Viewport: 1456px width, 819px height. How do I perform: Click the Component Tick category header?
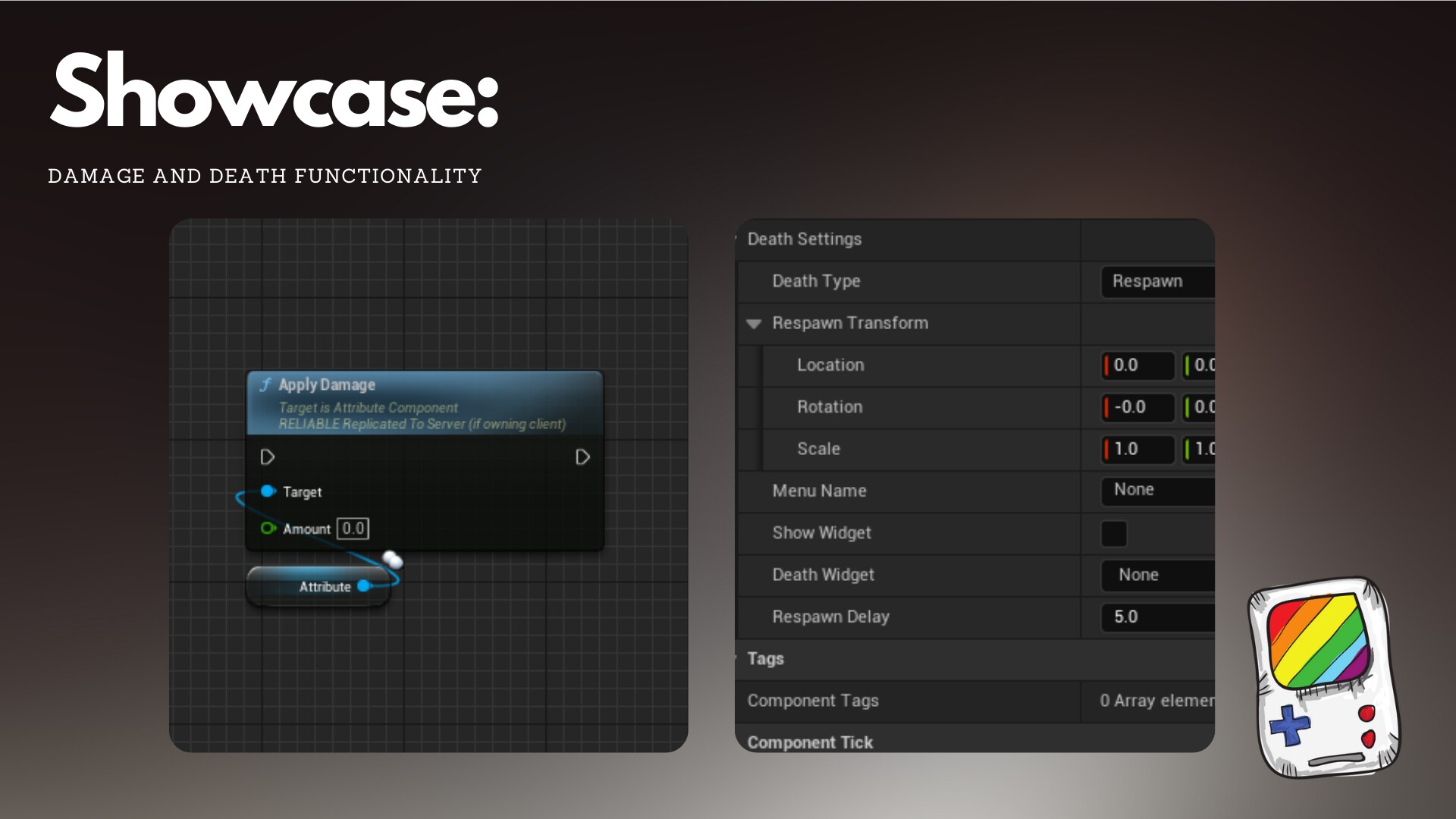coord(810,742)
